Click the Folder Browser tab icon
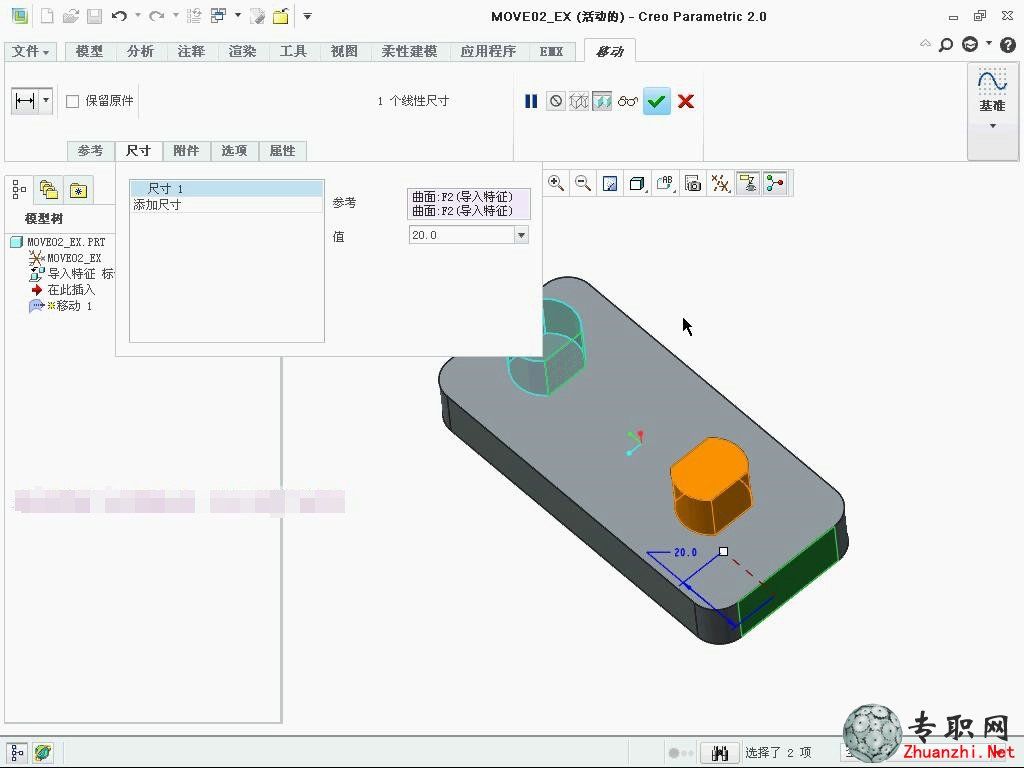The height and width of the screenshot is (768, 1024). pos(49,190)
